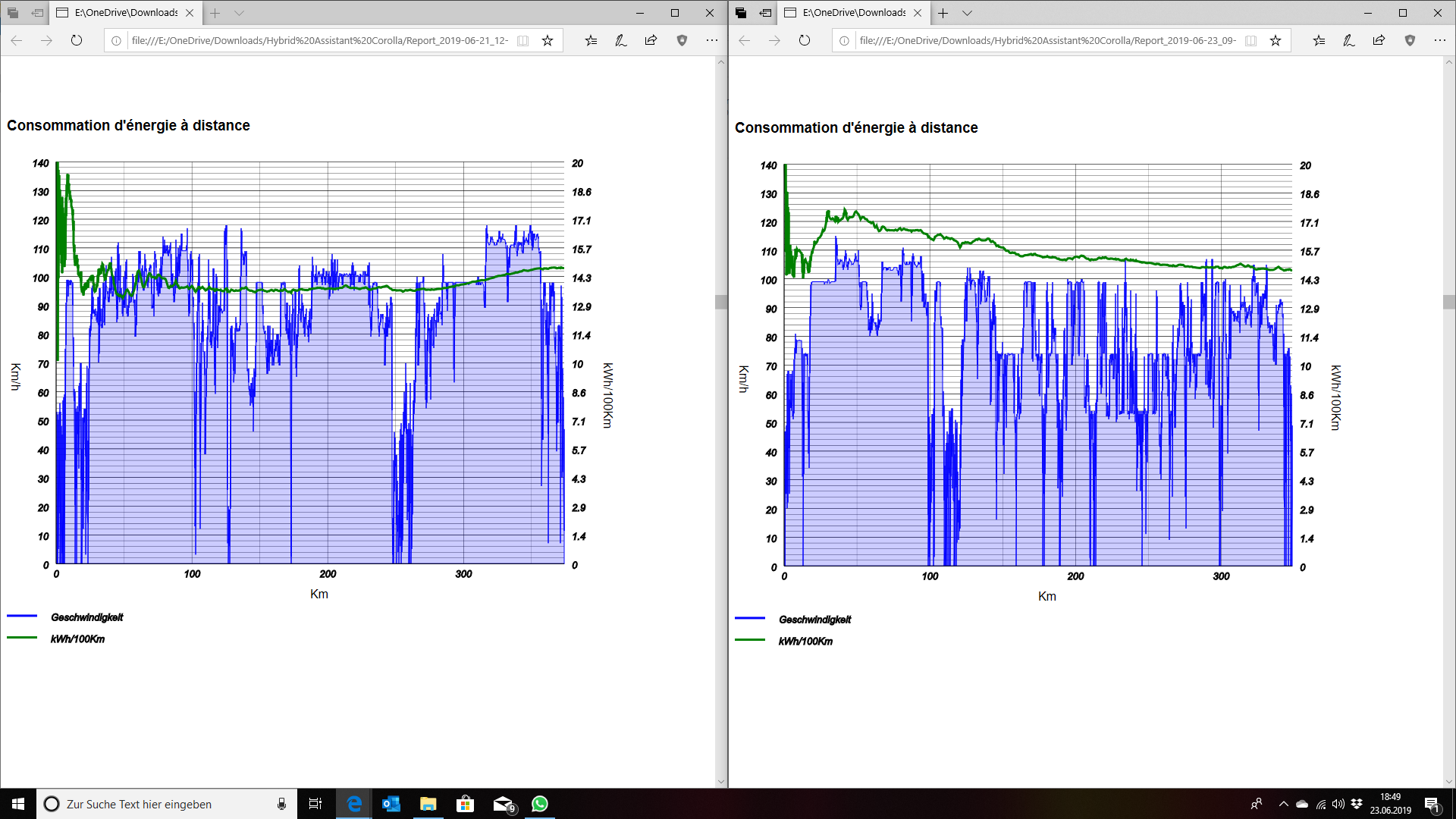1456x819 pixels.
Task: Open Microsoft Store from taskbar
Action: tap(465, 804)
